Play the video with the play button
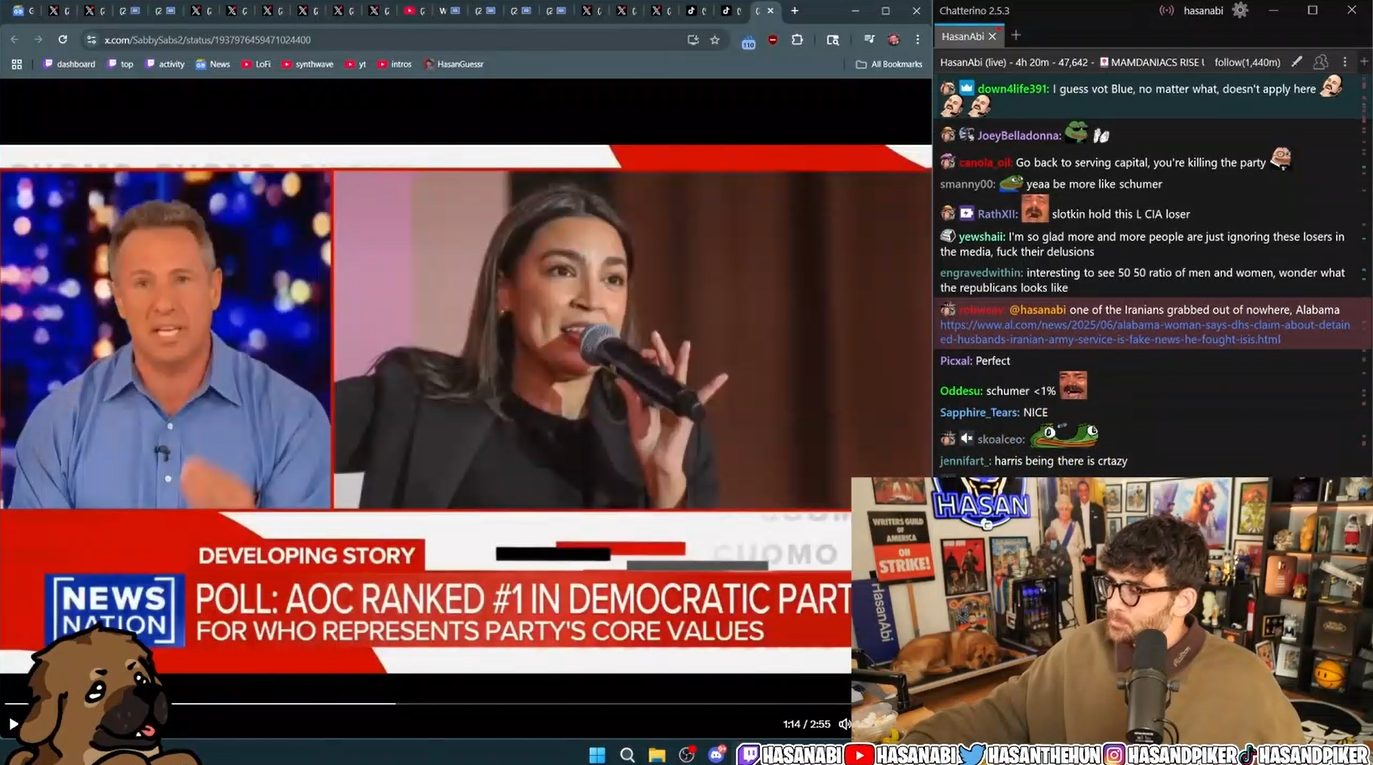The image size is (1373, 765). coord(14,724)
